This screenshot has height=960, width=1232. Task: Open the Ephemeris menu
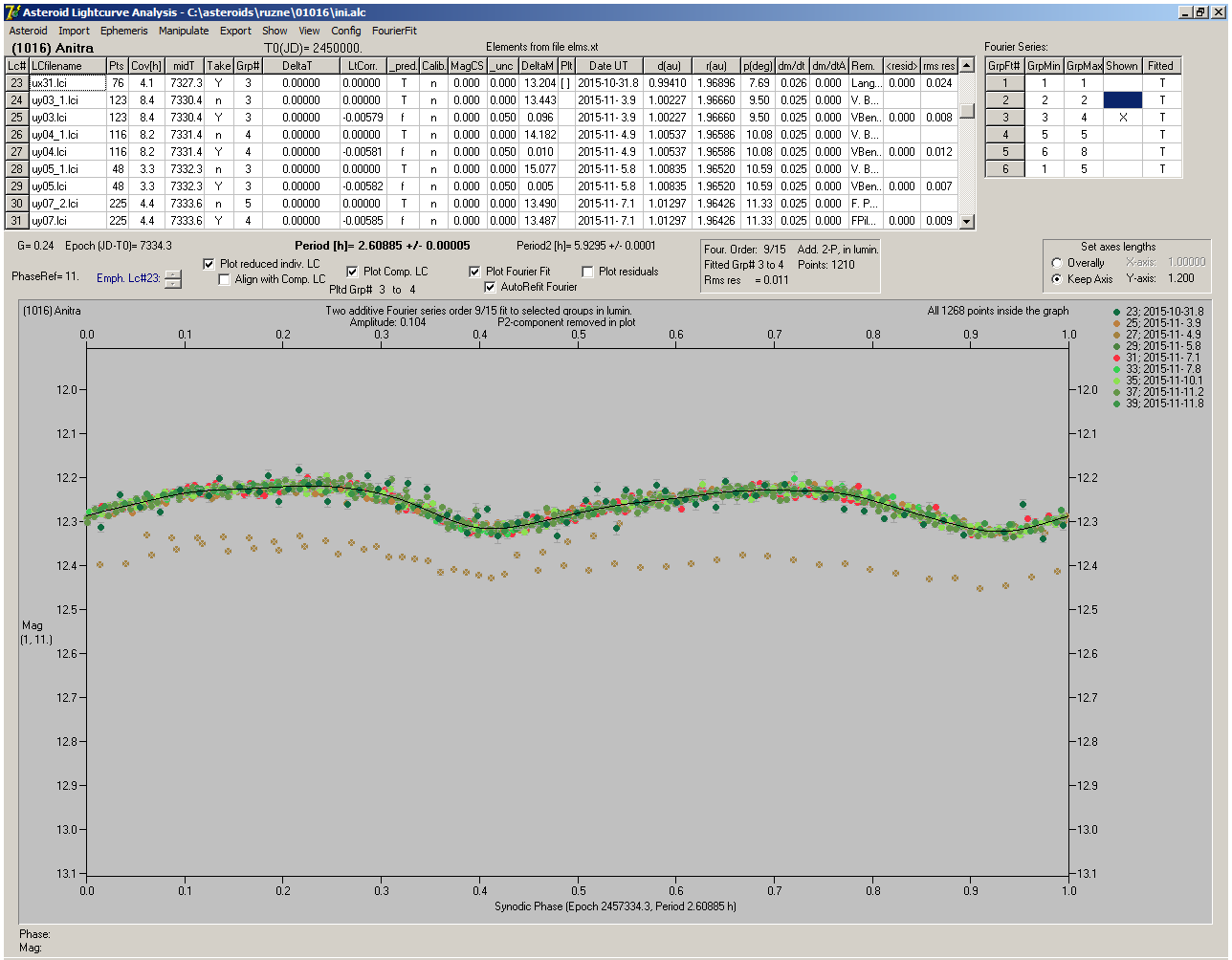tap(124, 31)
